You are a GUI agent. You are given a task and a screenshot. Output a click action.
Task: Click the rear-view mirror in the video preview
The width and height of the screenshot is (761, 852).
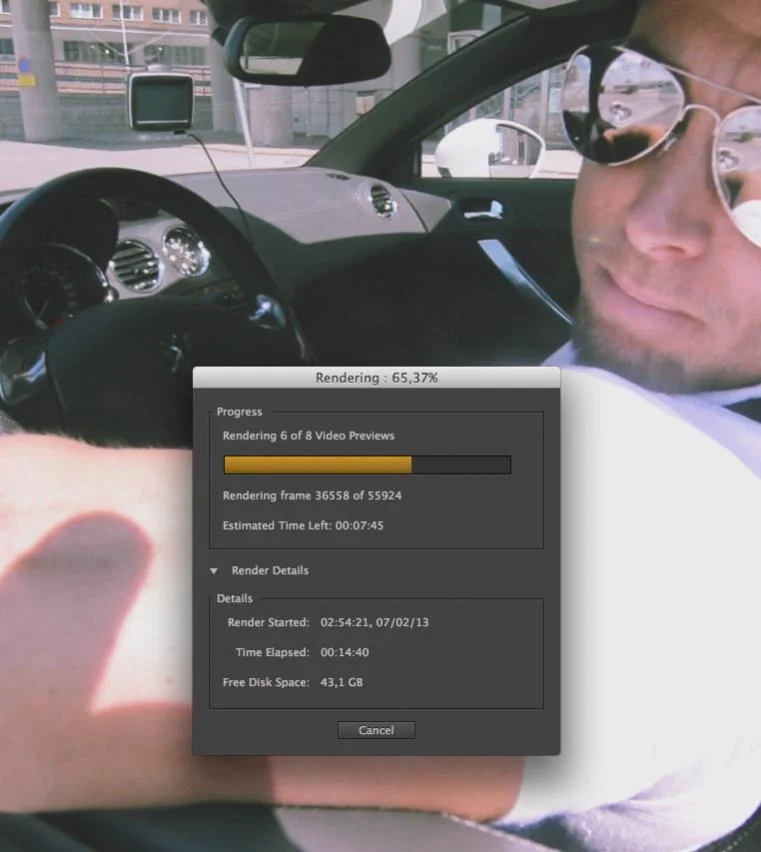pyautogui.click(x=307, y=50)
